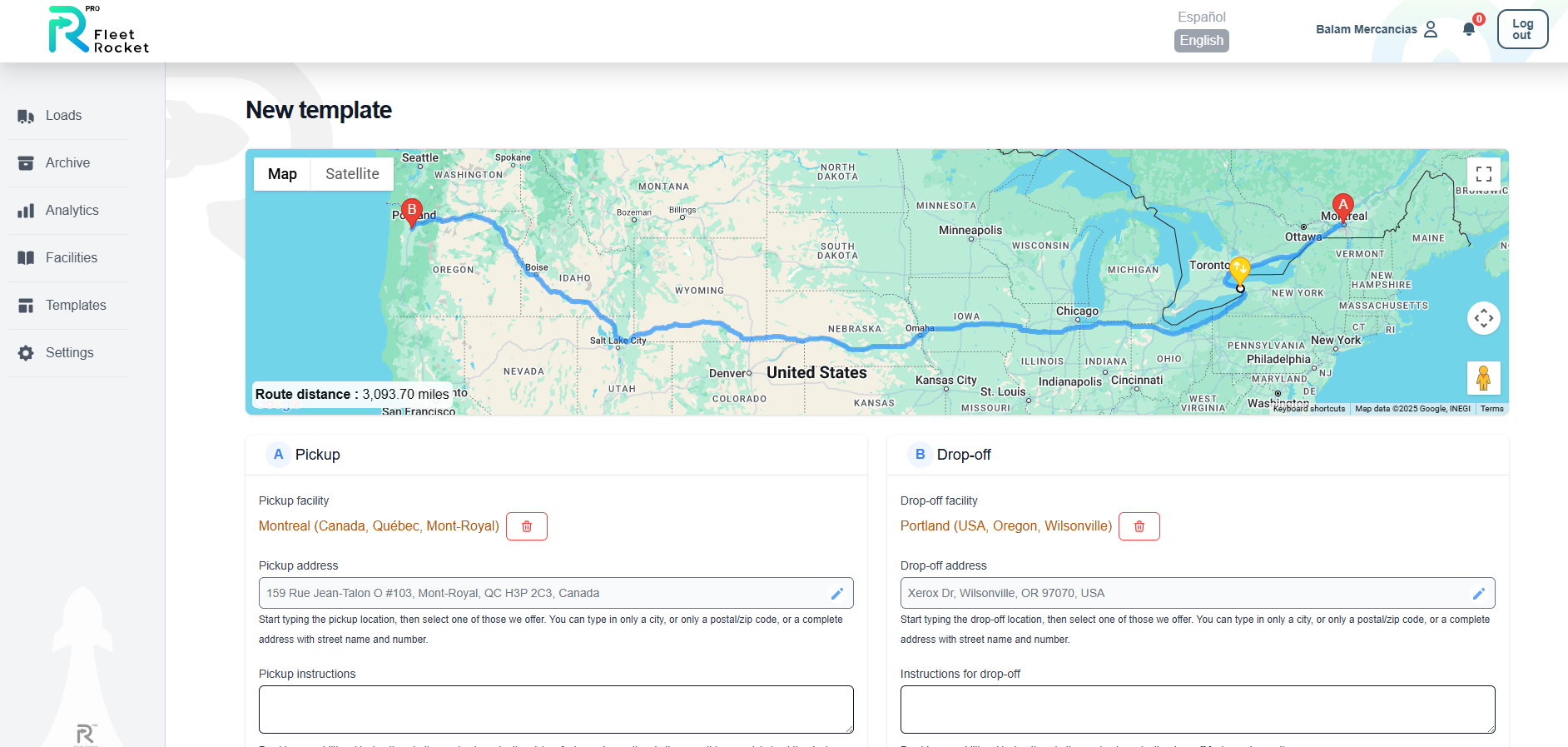Open Facilities section
The image size is (1568, 747).
click(70, 258)
